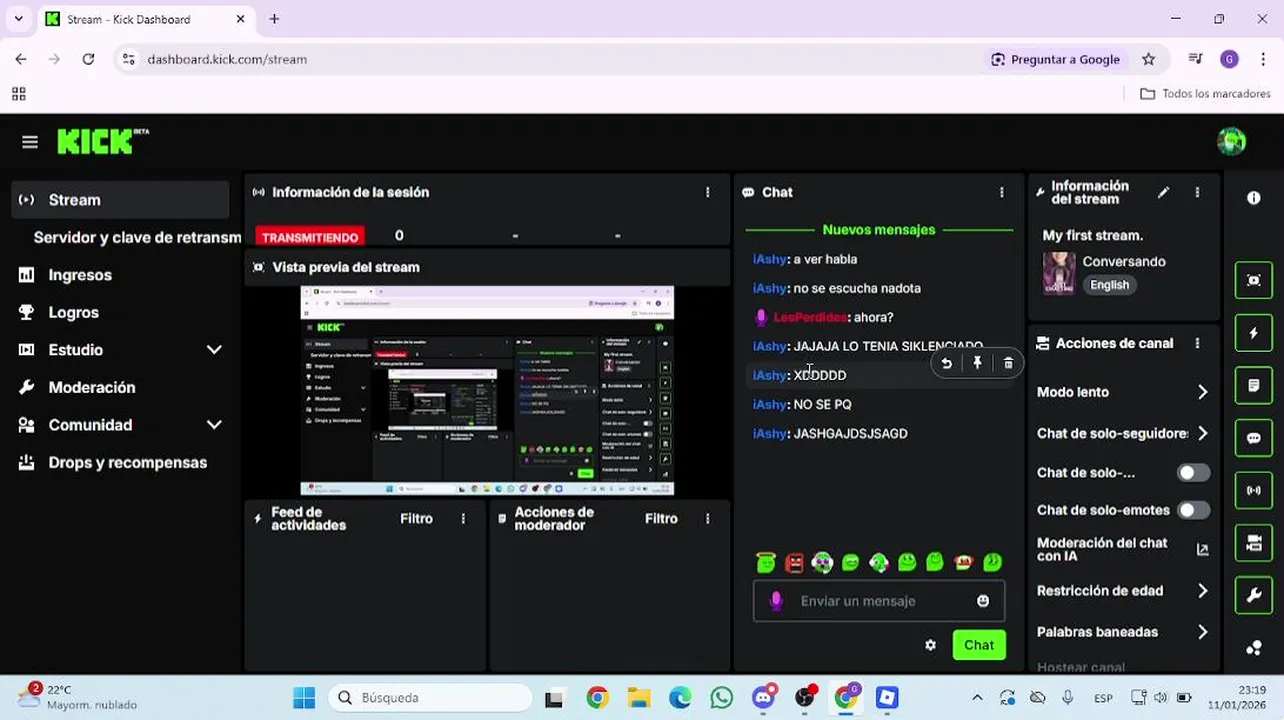Viewport: 1284px width, 720px height.
Task: Click the English language tag
Action: tap(1109, 285)
